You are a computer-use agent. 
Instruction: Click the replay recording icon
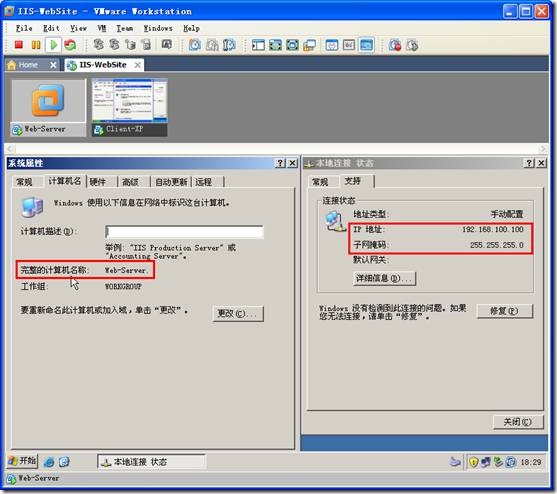tap(412, 45)
